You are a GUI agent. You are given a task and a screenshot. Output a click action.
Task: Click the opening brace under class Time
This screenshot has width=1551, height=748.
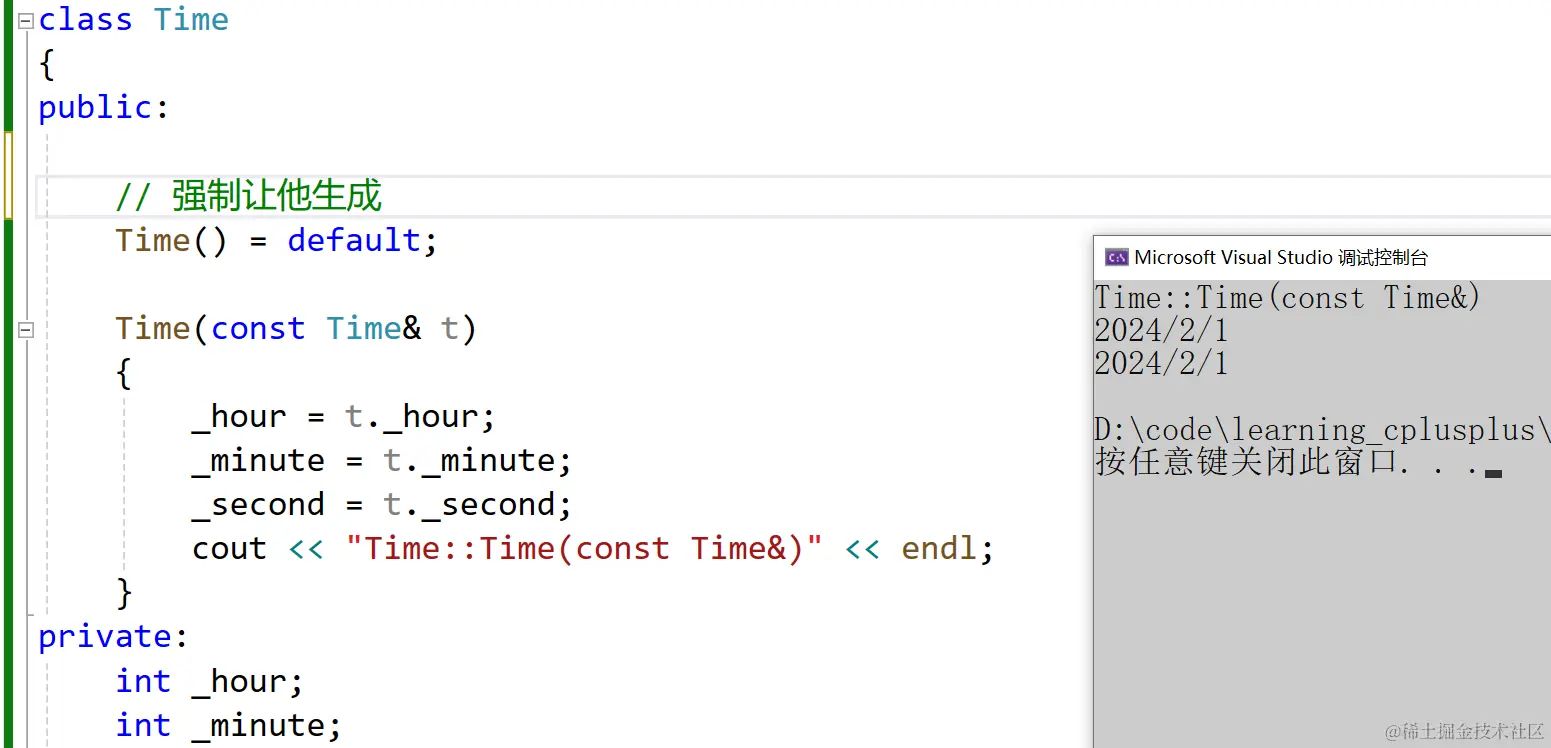(x=47, y=65)
